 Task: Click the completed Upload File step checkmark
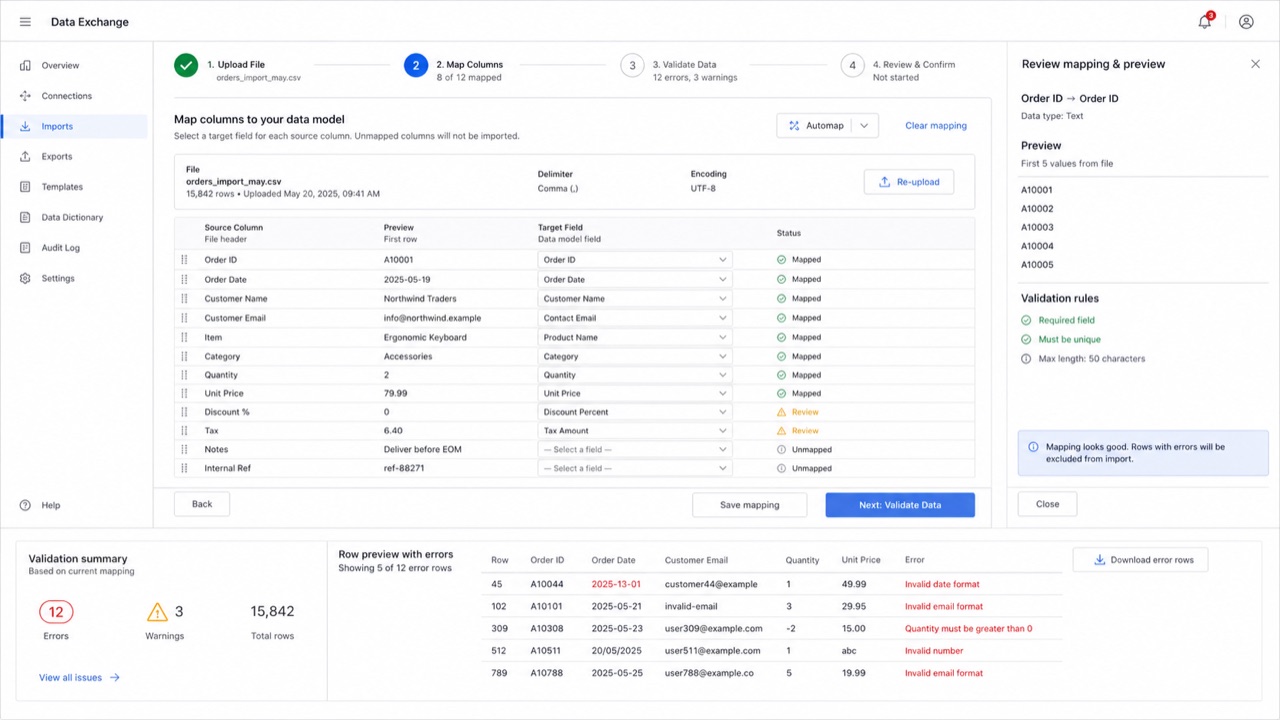pos(186,65)
